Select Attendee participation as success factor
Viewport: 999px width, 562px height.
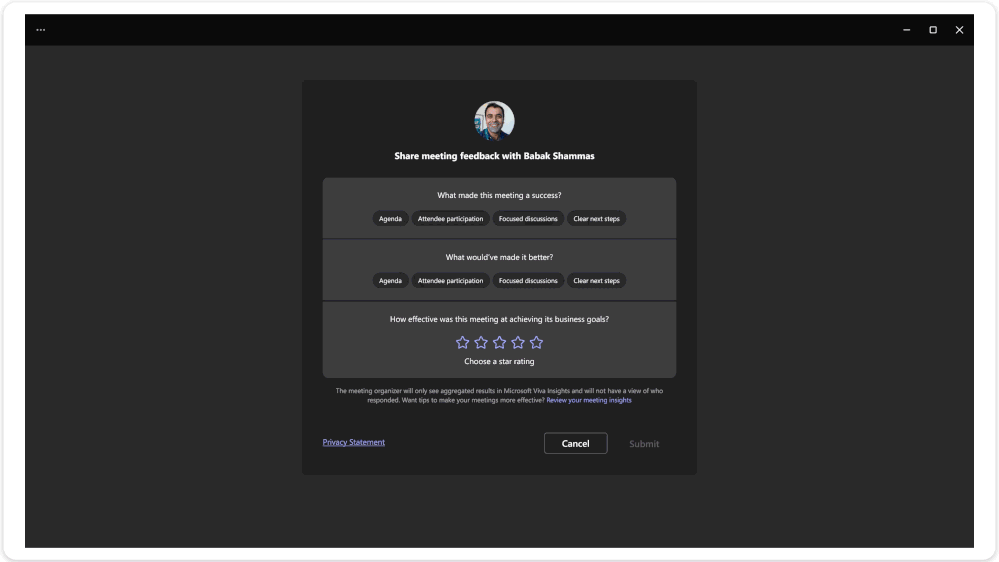pos(450,219)
